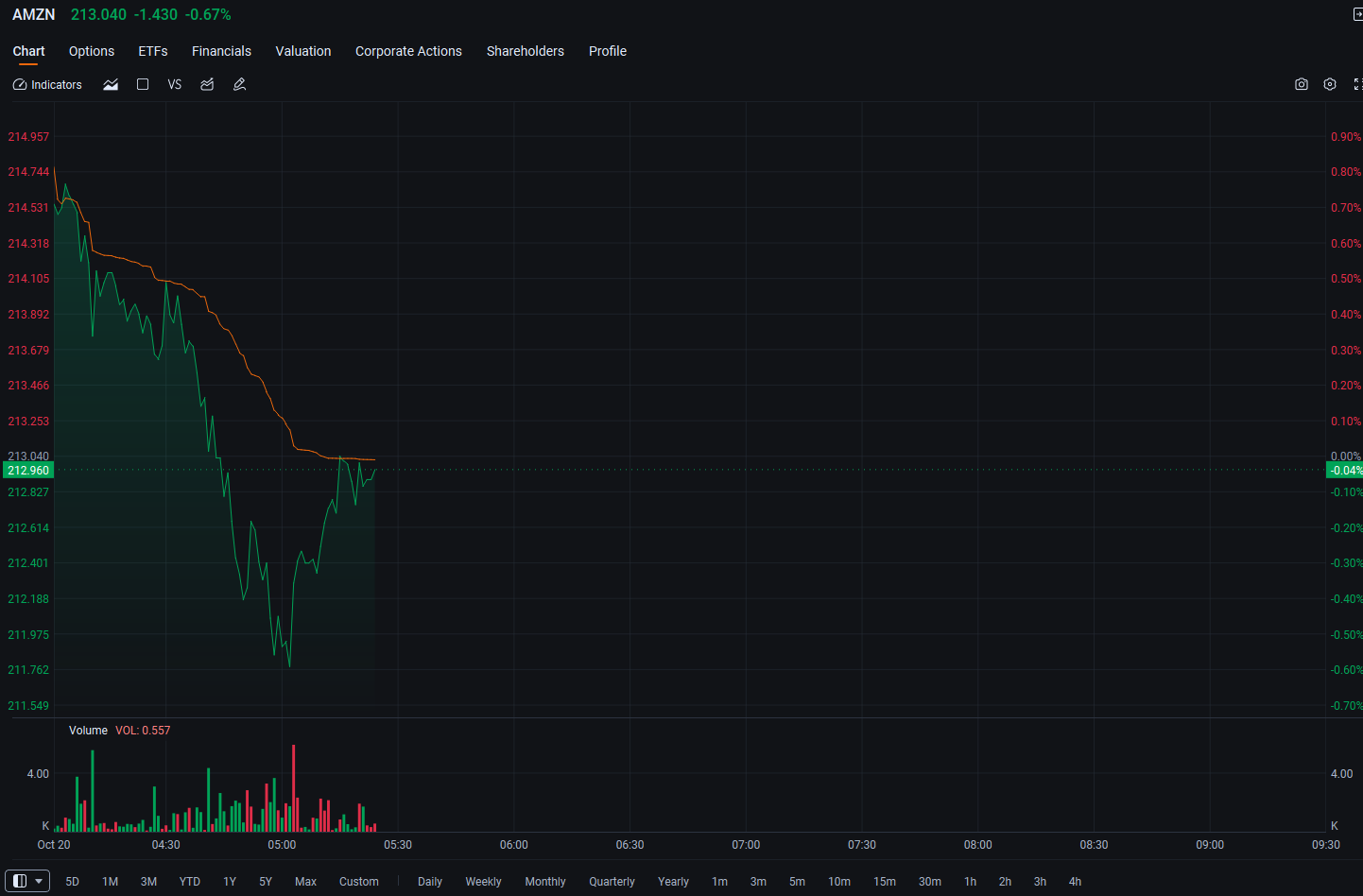View the Financials tab

pos(221,51)
